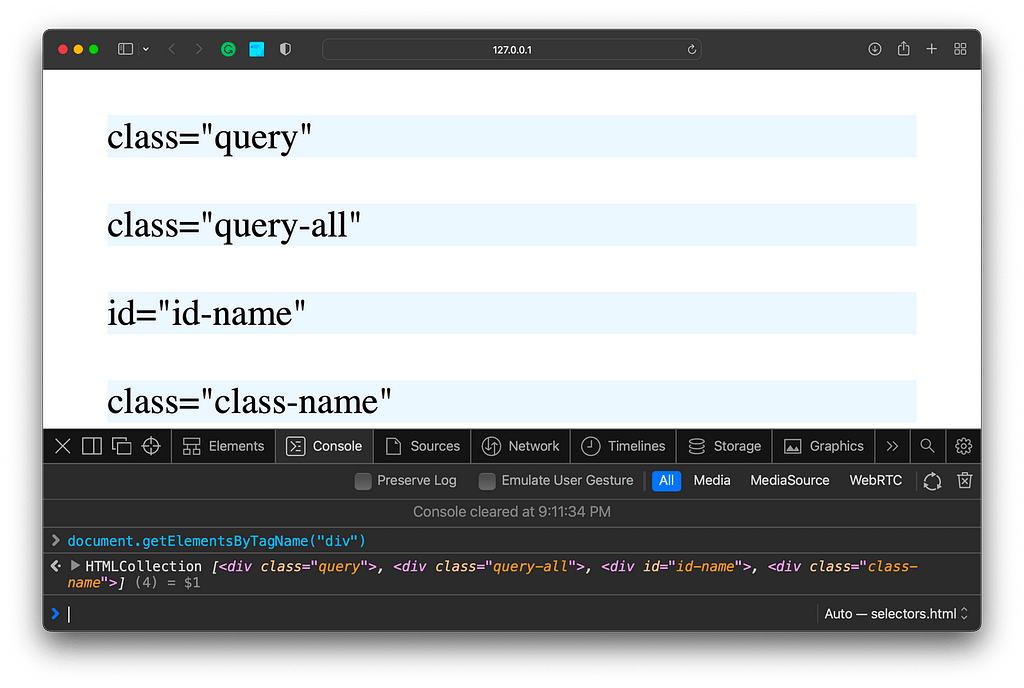1024x688 pixels.
Task: Open the Auto — selectors.html context dropdown
Action: [x=896, y=614]
